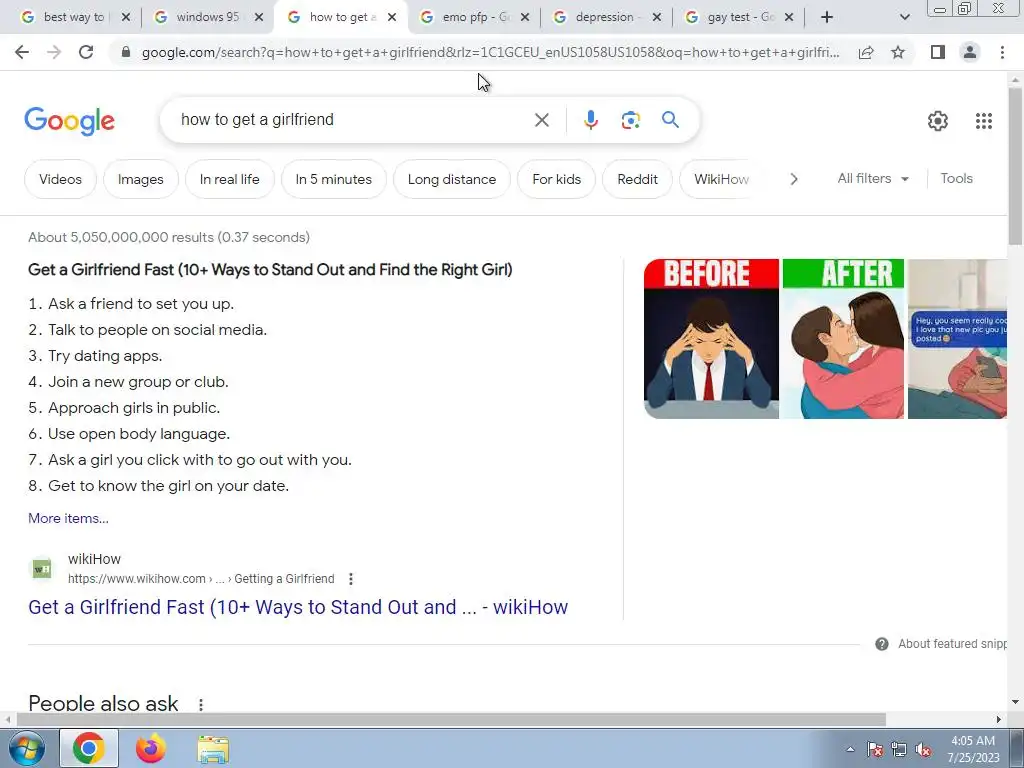Click the horizontal page scrollbar
Screen dimensions: 1024x768
(x=451, y=719)
